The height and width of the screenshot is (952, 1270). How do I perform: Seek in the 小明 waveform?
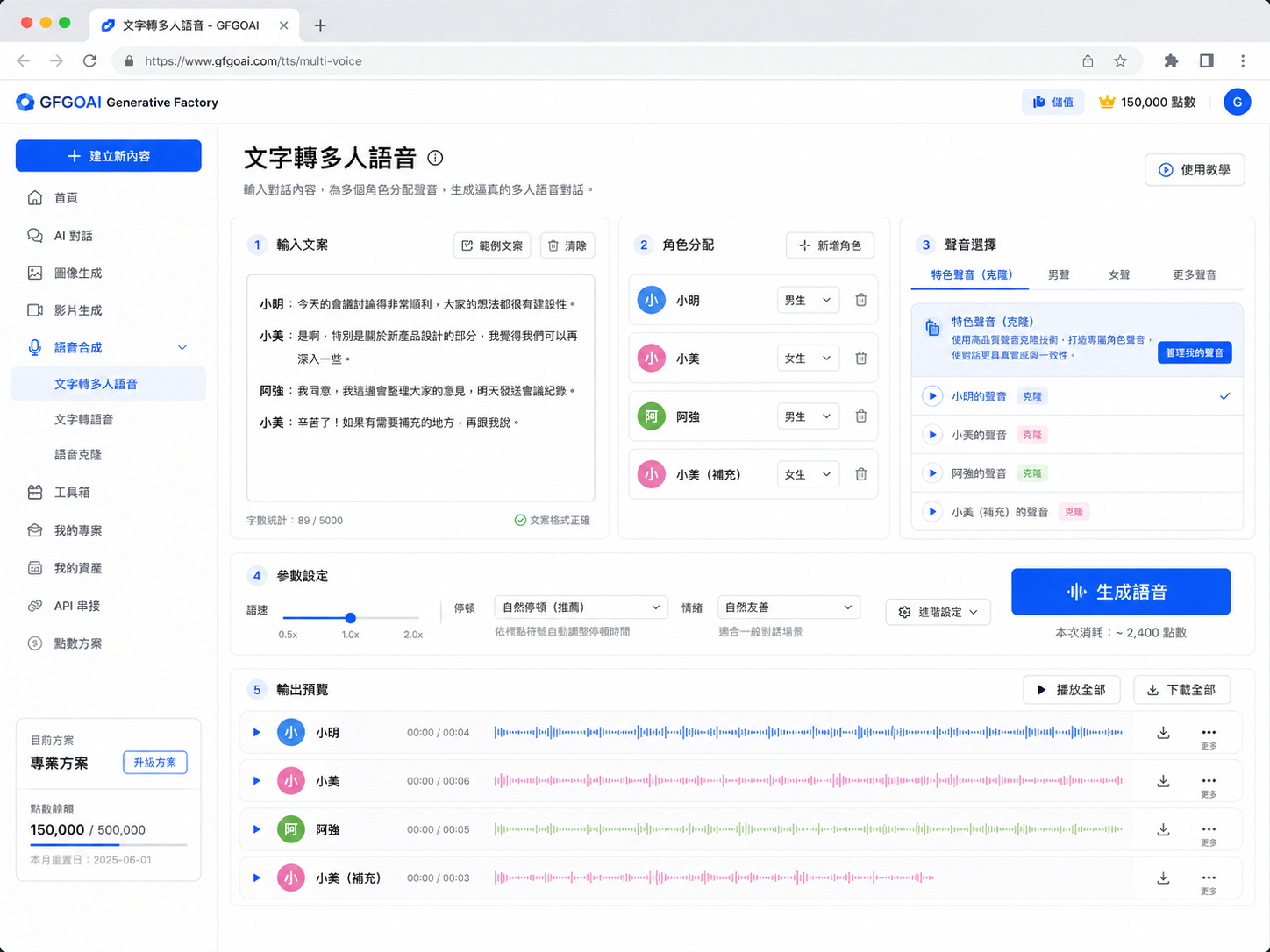point(809,732)
